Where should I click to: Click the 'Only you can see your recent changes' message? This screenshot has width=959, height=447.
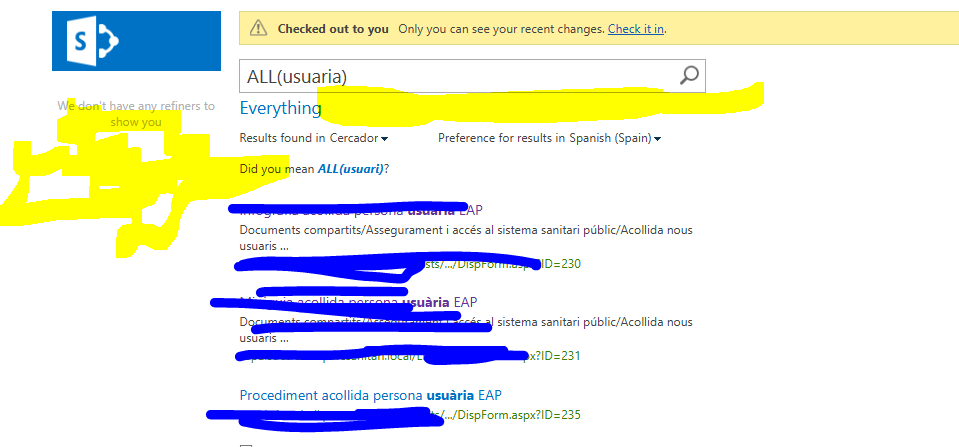tap(501, 29)
